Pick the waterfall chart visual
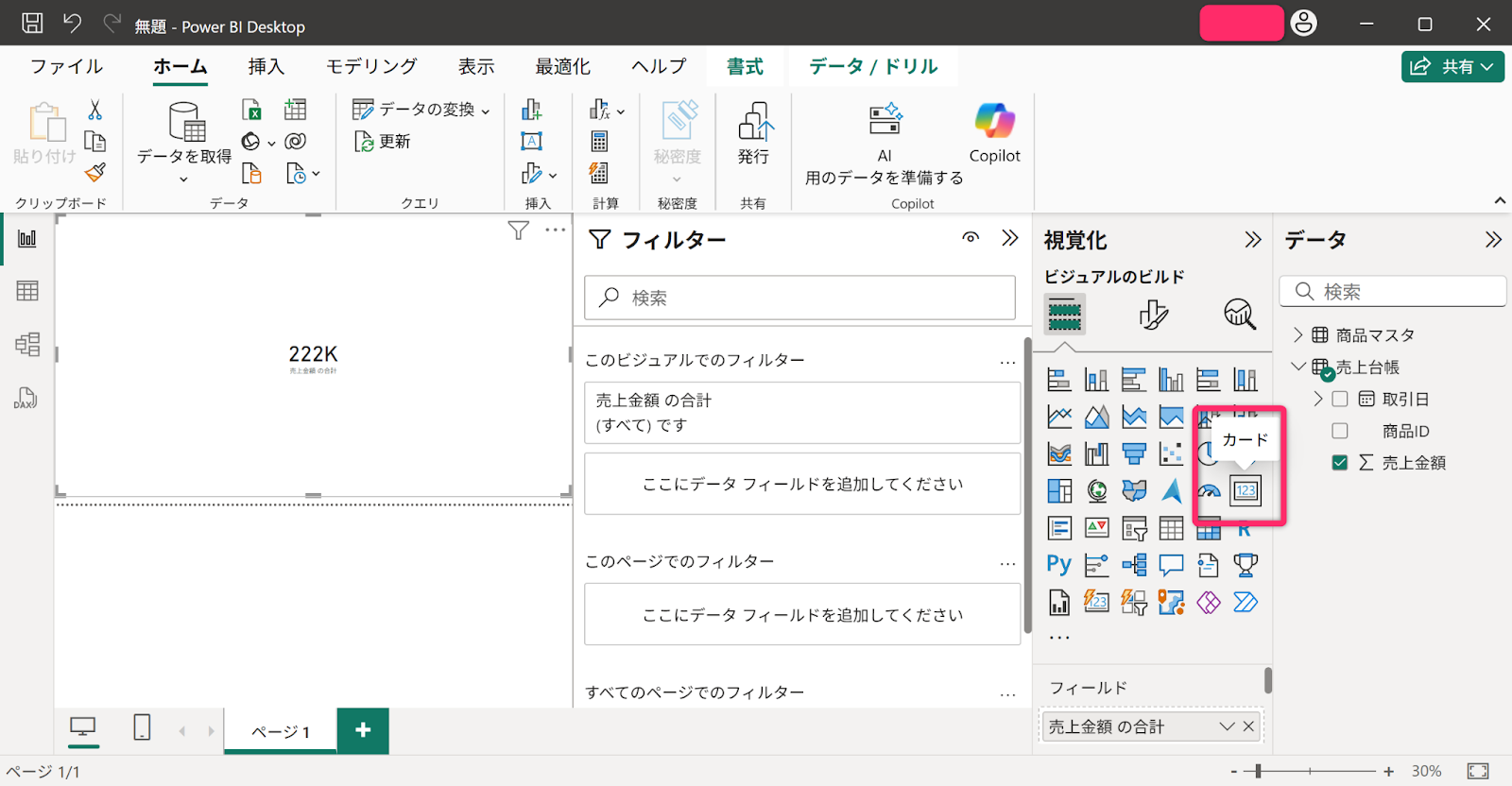This screenshot has height=786, width=1512. (1096, 453)
